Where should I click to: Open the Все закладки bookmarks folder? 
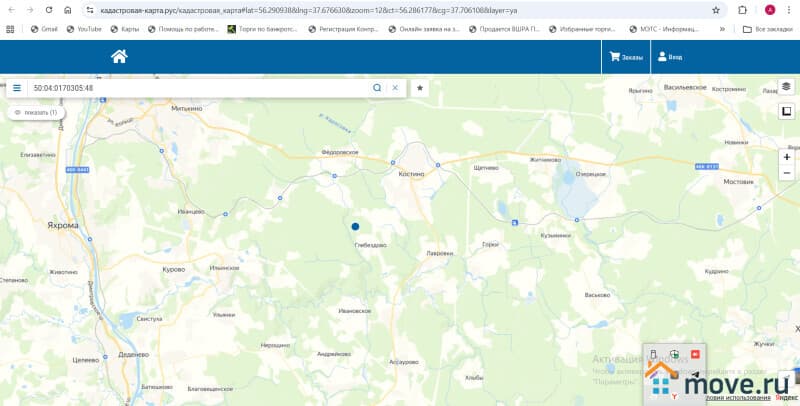tap(768, 29)
